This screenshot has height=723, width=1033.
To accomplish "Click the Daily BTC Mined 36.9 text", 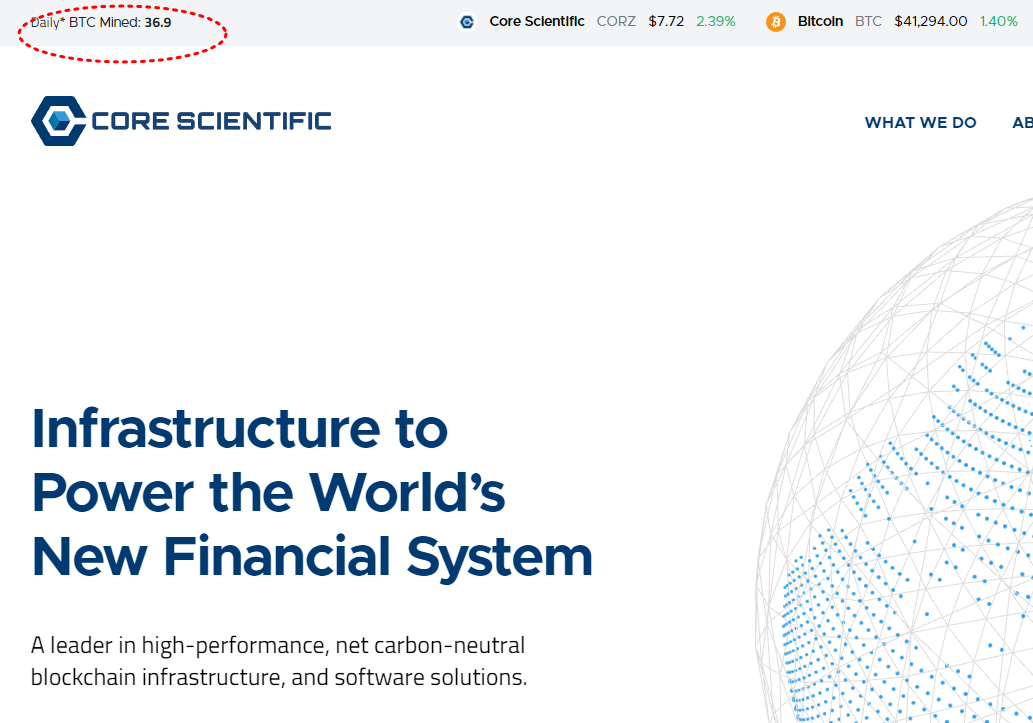I will pyautogui.click(x=101, y=22).
